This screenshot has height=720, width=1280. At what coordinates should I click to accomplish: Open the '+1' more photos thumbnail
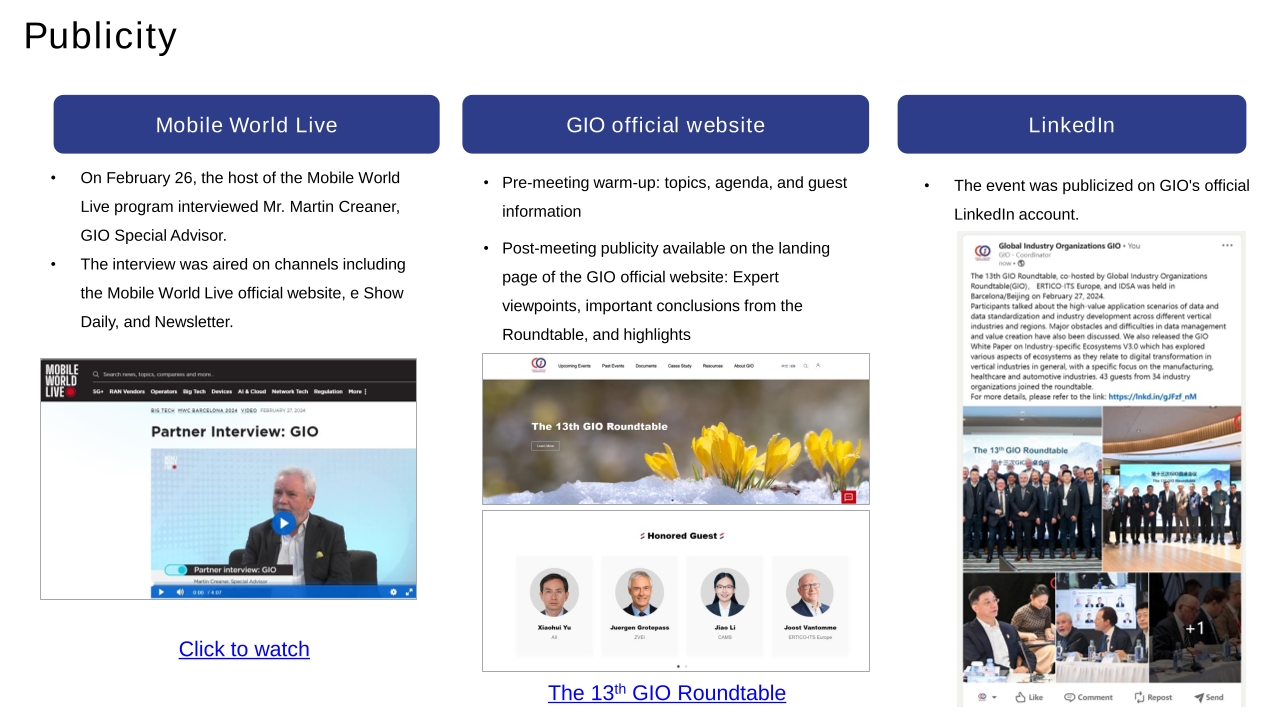pyautogui.click(x=1195, y=628)
